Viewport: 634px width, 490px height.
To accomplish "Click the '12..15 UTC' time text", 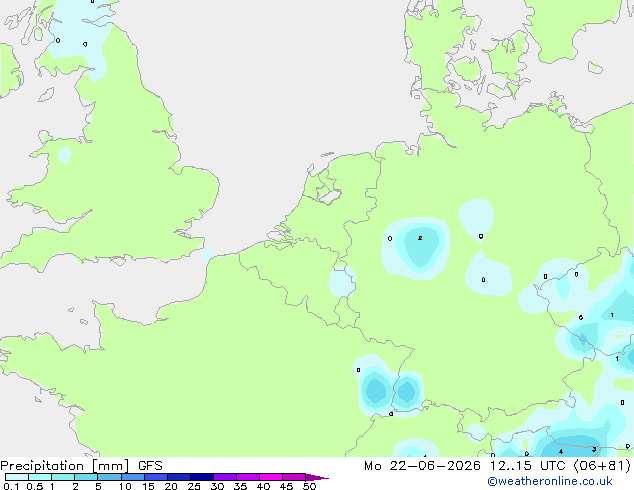I will [527, 466].
